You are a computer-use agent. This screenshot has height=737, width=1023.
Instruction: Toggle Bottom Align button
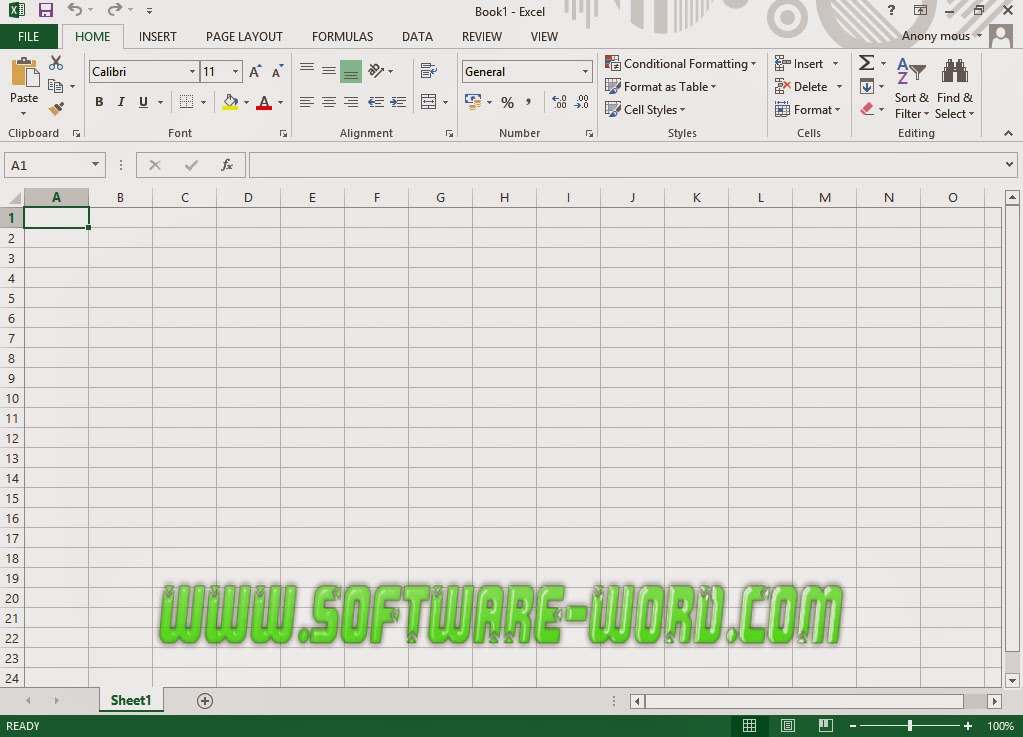[x=351, y=72]
